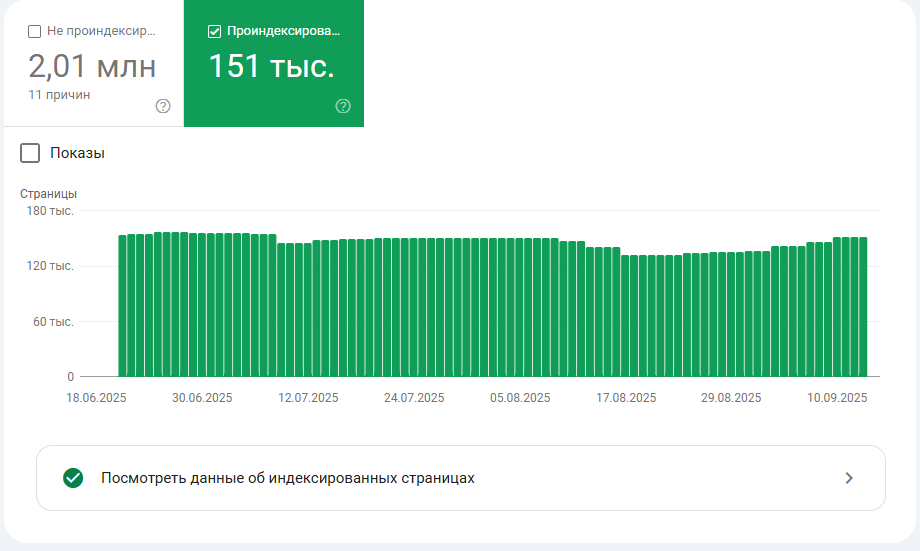920x551 pixels.
Task: Open help icon in not-indexed card
Action: (x=163, y=106)
